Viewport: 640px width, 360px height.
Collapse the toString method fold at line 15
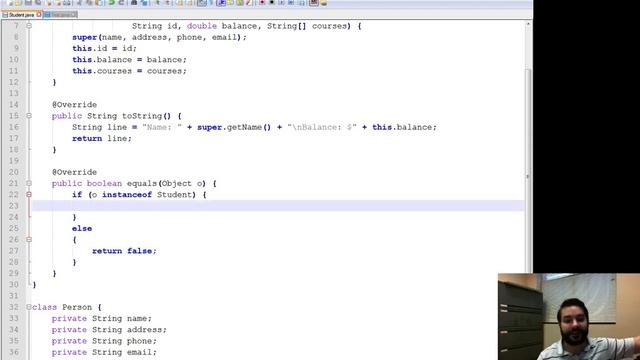pyautogui.click(x=29, y=116)
